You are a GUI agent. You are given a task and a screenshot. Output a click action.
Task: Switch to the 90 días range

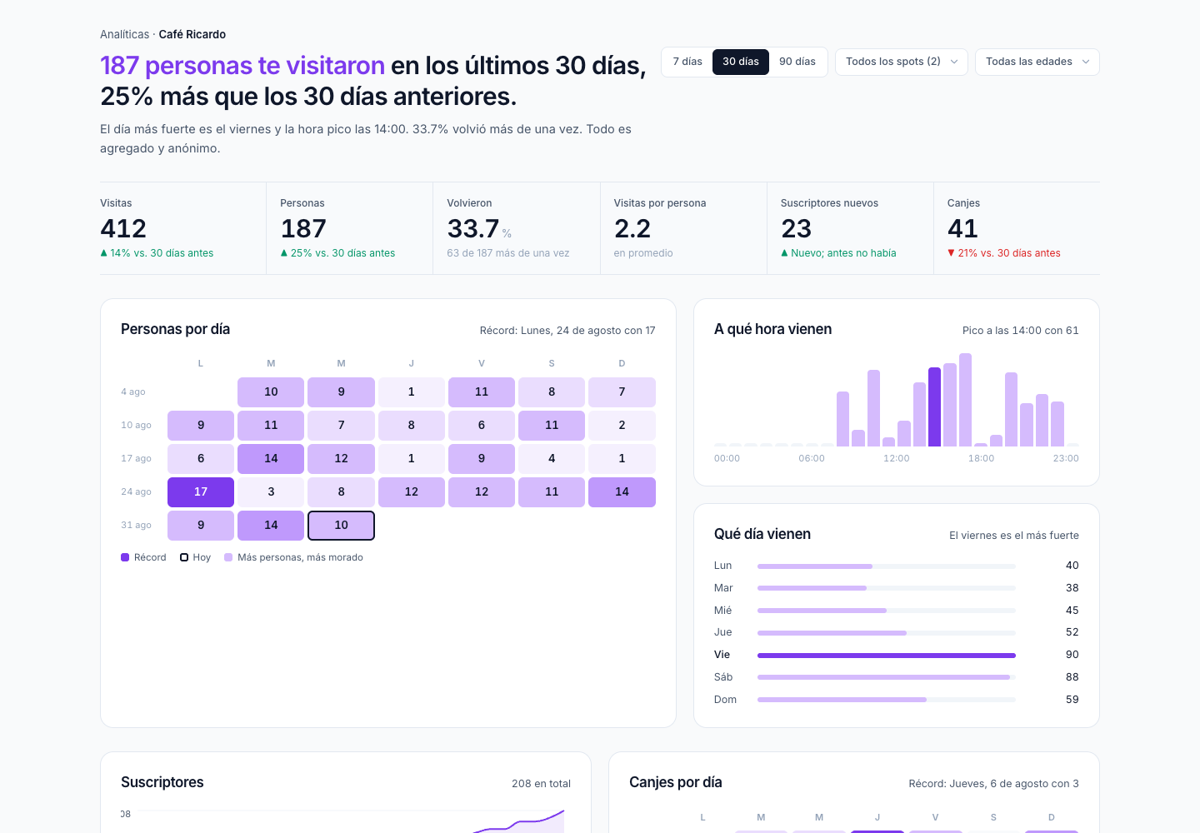[797, 62]
